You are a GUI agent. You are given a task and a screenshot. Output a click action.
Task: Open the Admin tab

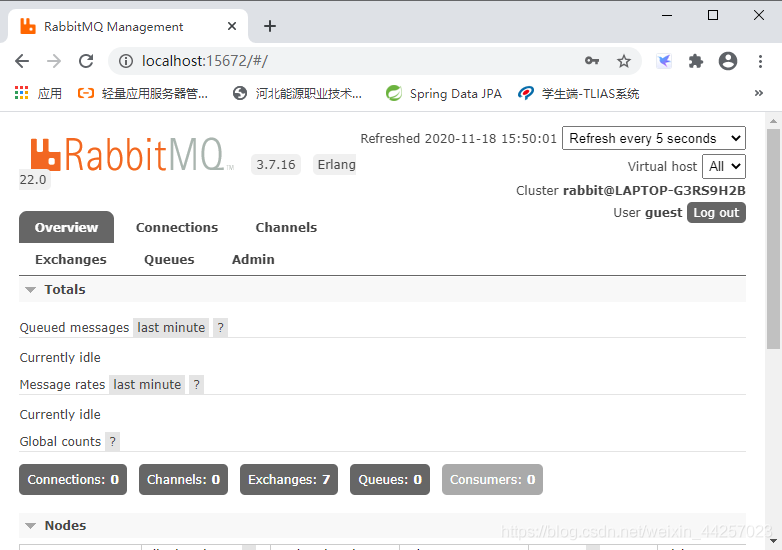pos(253,259)
